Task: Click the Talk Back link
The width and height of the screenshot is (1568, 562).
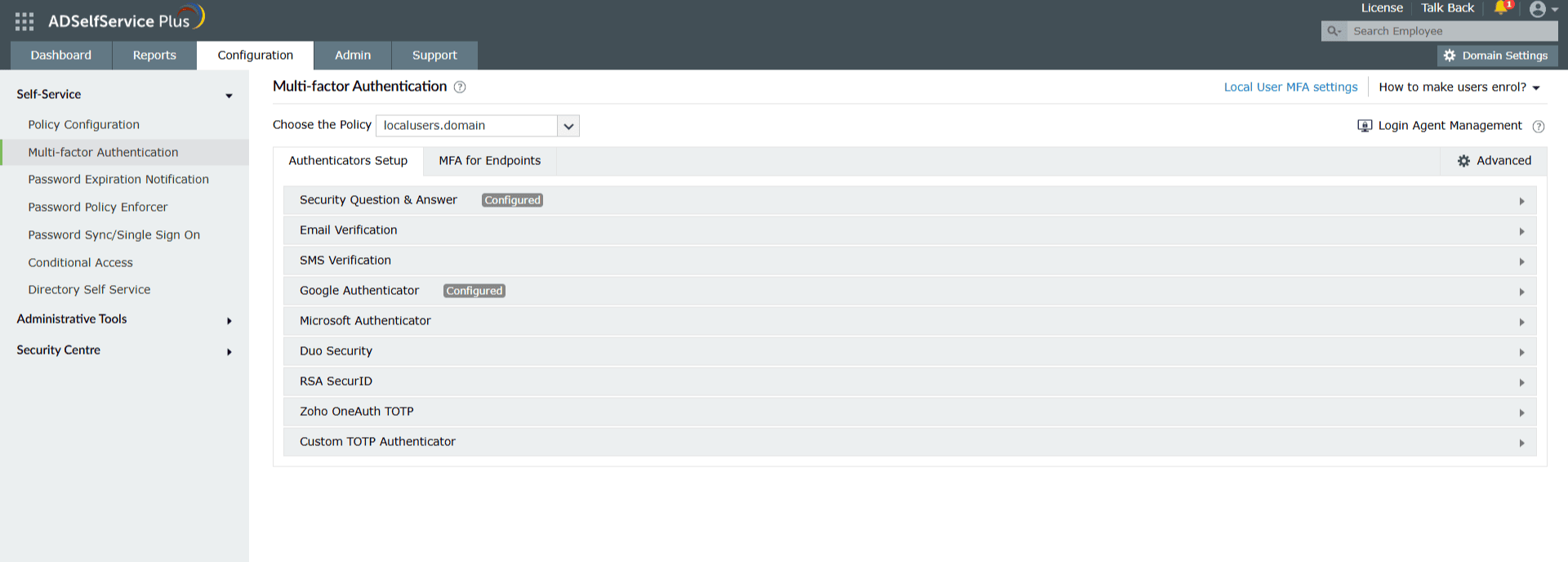Action: pos(1447,8)
